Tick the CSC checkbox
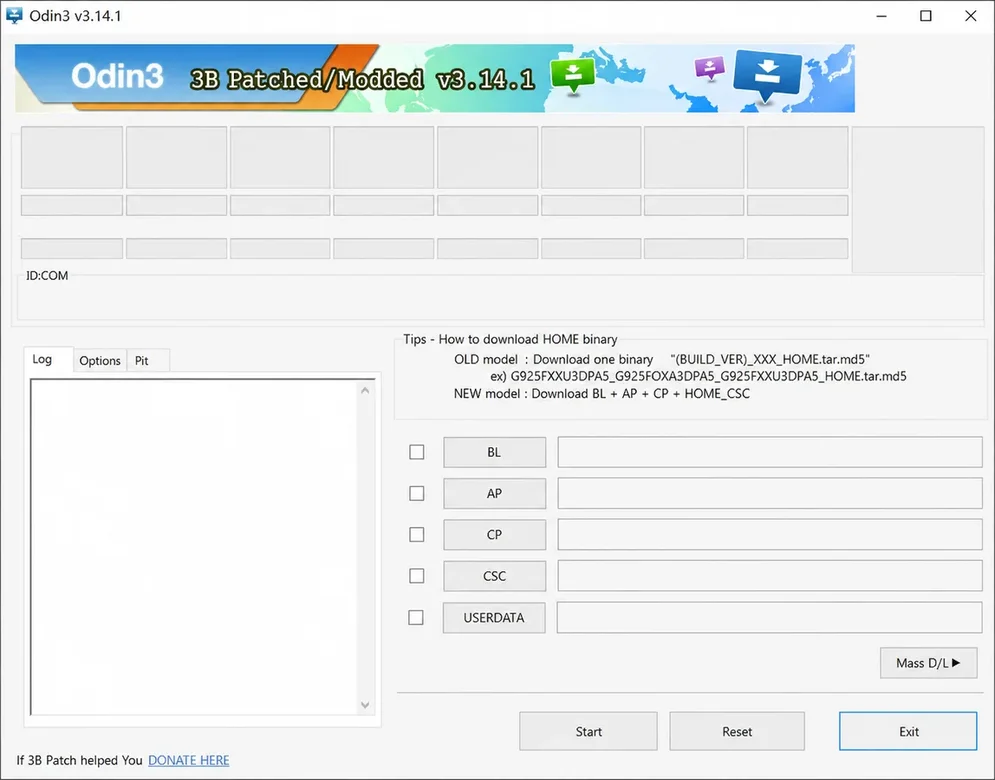The height and width of the screenshot is (780, 995). 417,576
